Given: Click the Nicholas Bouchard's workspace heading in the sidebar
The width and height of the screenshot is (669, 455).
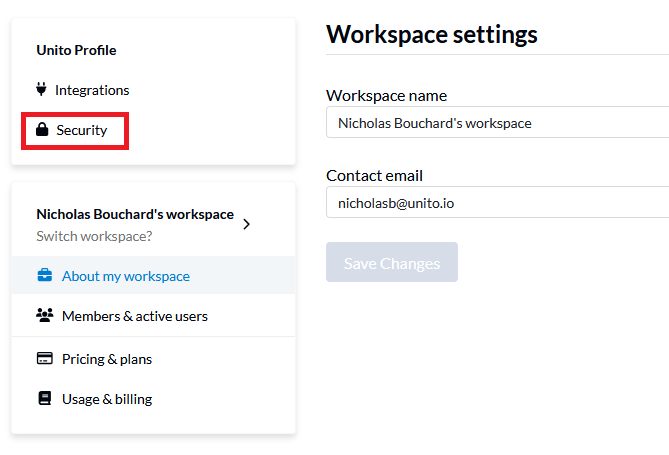Looking at the screenshot, I should tap(135, 214).
